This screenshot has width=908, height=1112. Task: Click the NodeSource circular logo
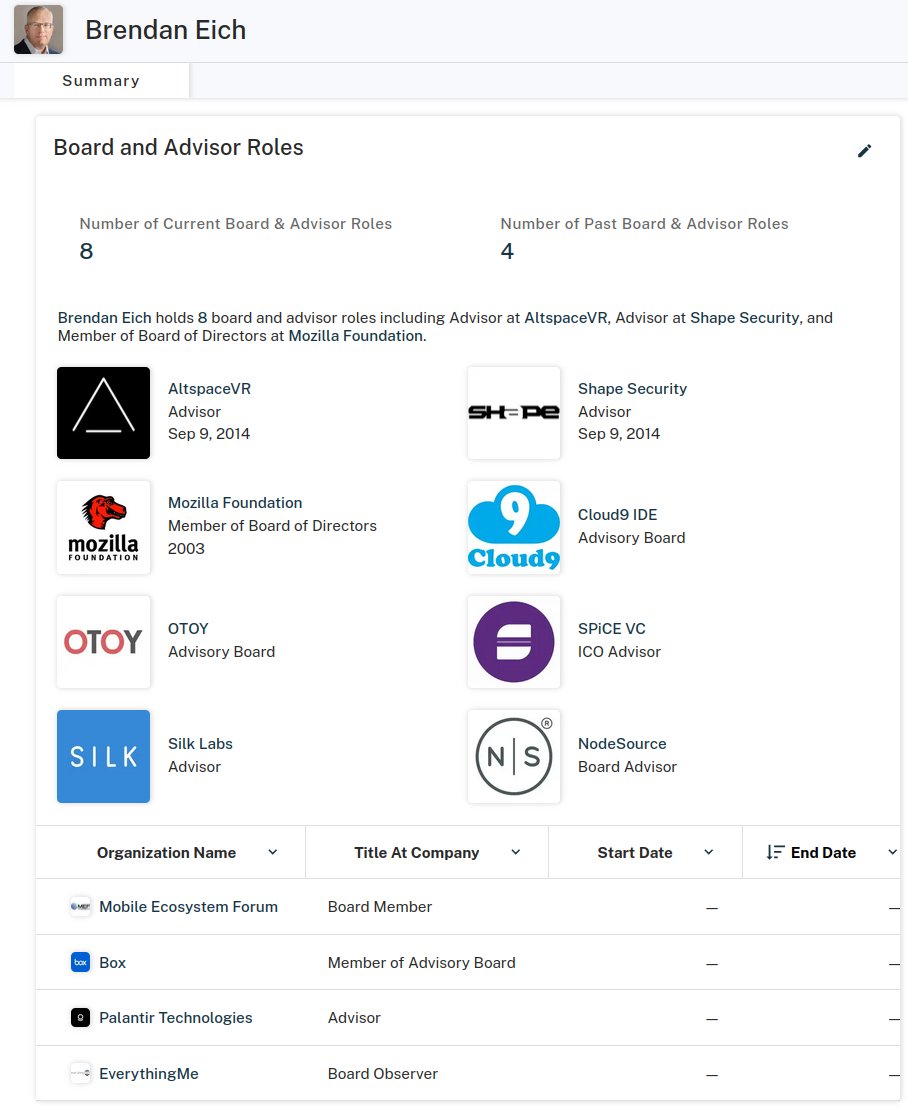point(514,756)
